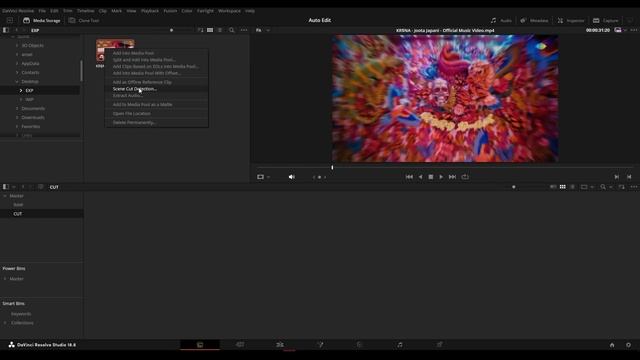The image size is (640, 360).
Task: Open the Color page icon
Action: (x=359, y=344)
